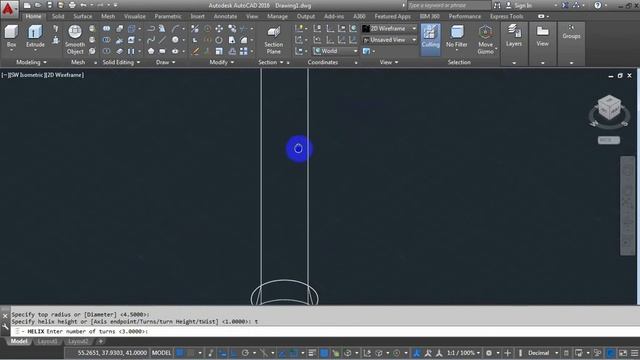Open the Unsaved View dropdown
The width and height of the screenshot is (640, 360).
pos(390,40)
